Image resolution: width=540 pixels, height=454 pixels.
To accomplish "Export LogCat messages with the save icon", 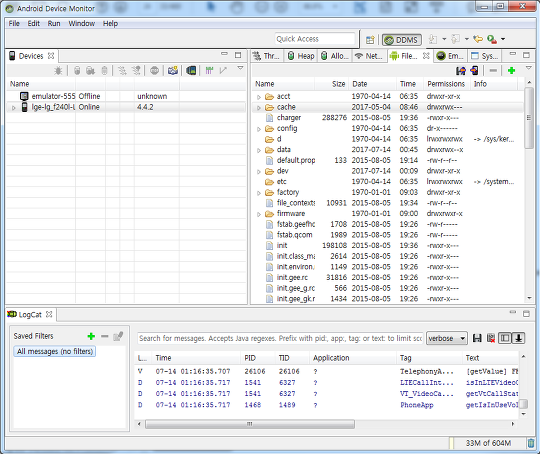I will 477,338.
